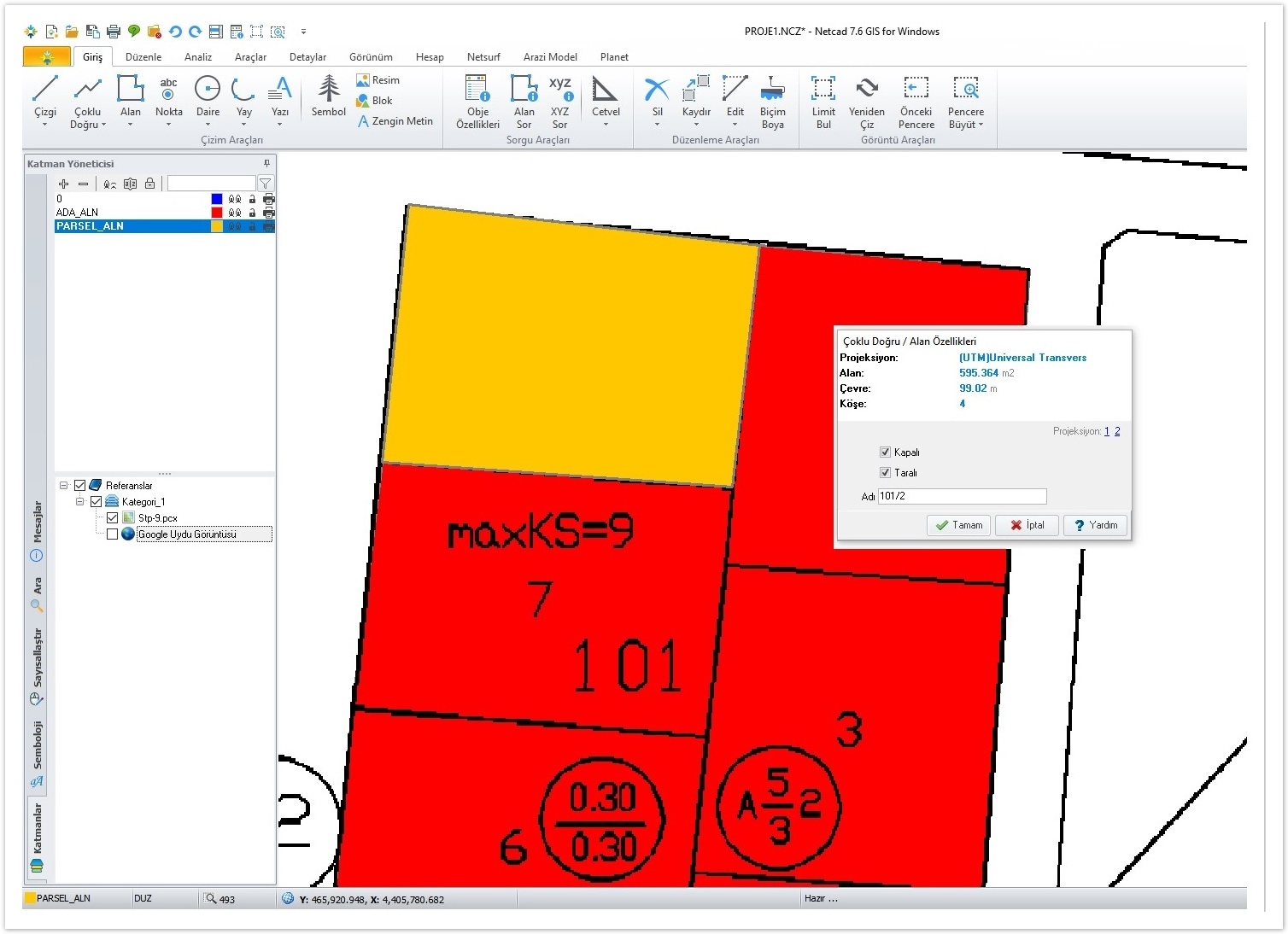This screenshot has height=934, width=1288.
Task: Expand the Pencere Büyüt dropdown
Action: pyautogui.click(x=981, y=125)
